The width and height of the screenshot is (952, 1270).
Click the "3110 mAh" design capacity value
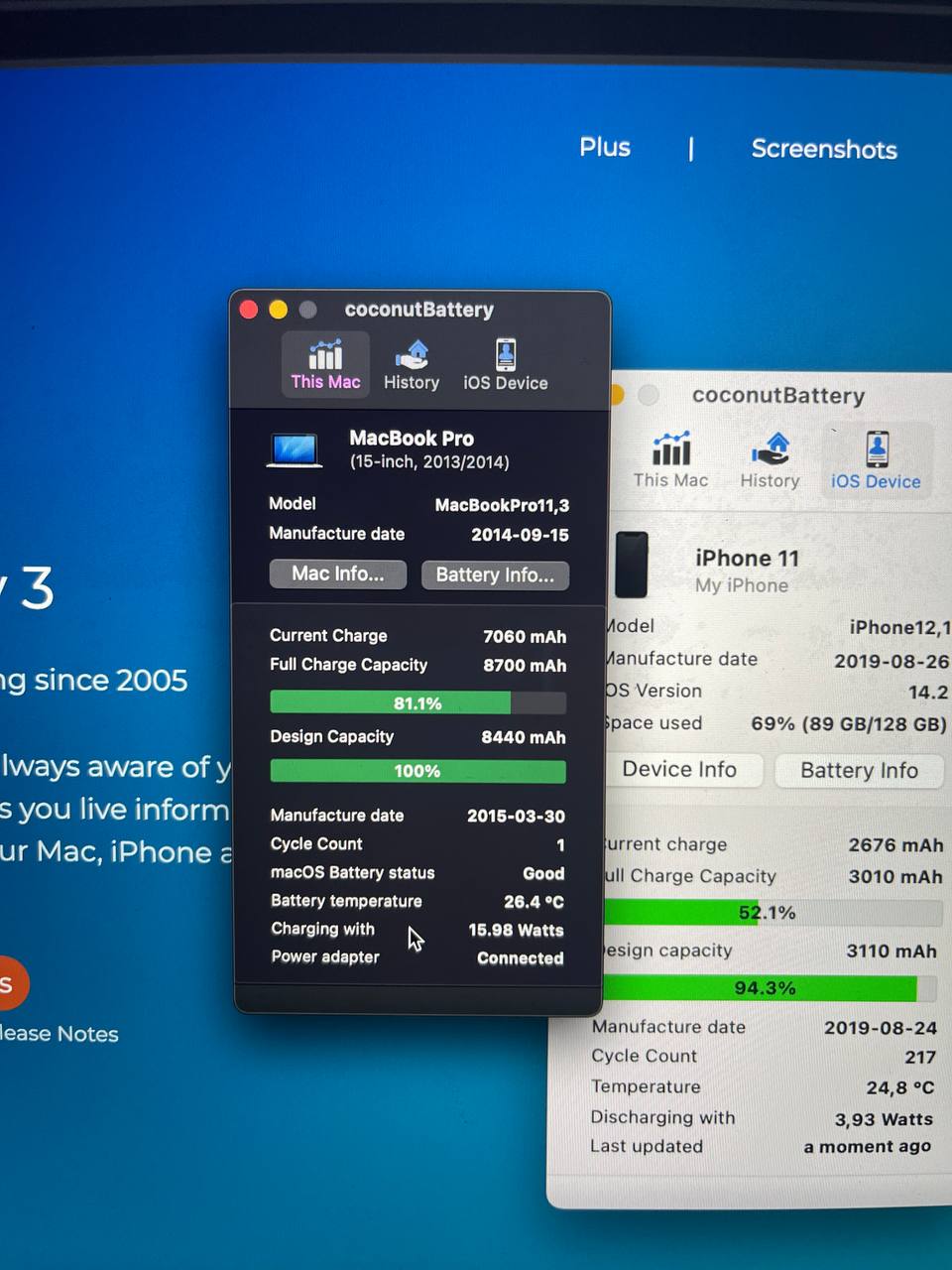click(x=892, y=951)
